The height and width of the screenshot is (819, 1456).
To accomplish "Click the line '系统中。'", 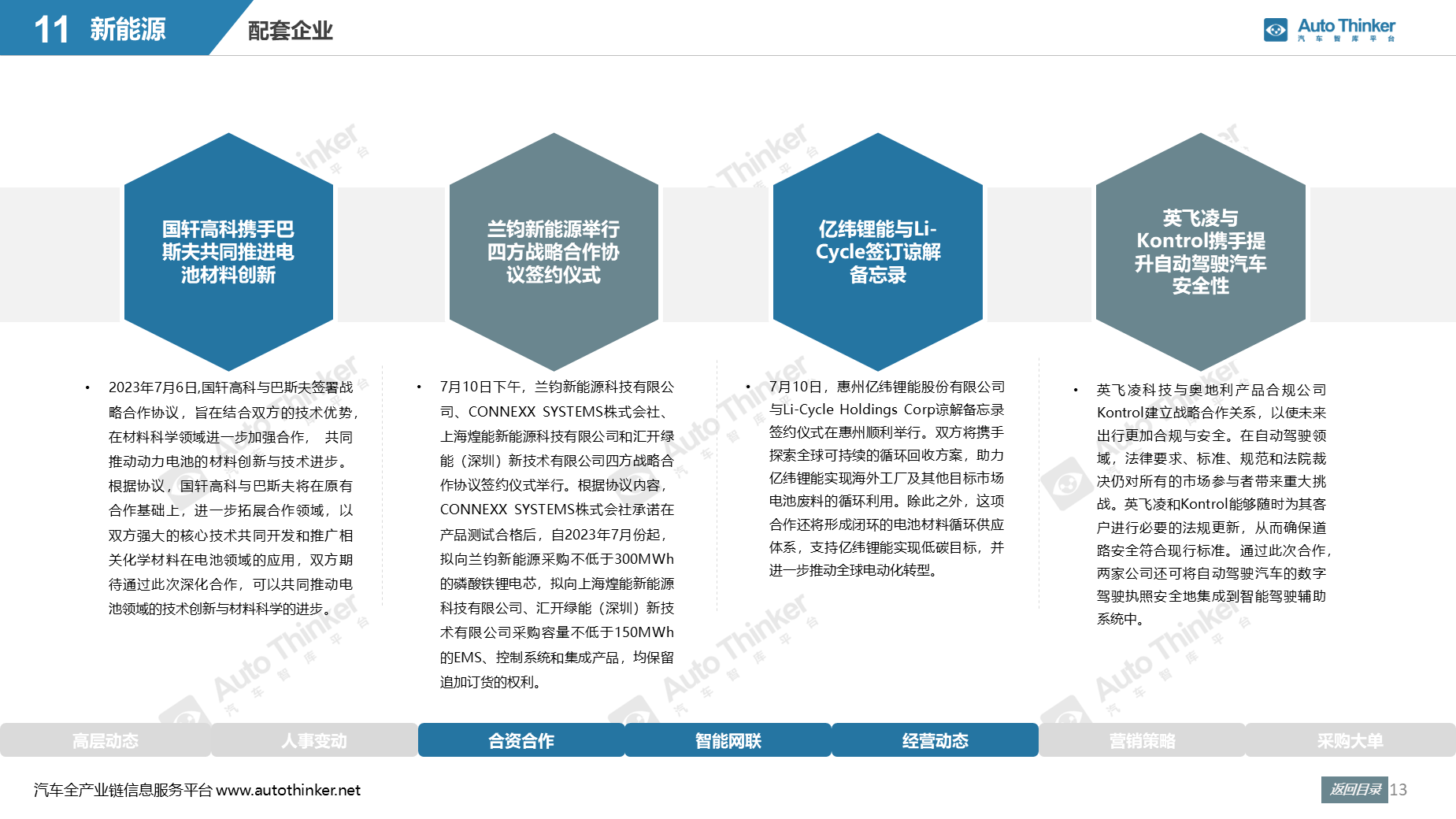I will pos(1122,619).
